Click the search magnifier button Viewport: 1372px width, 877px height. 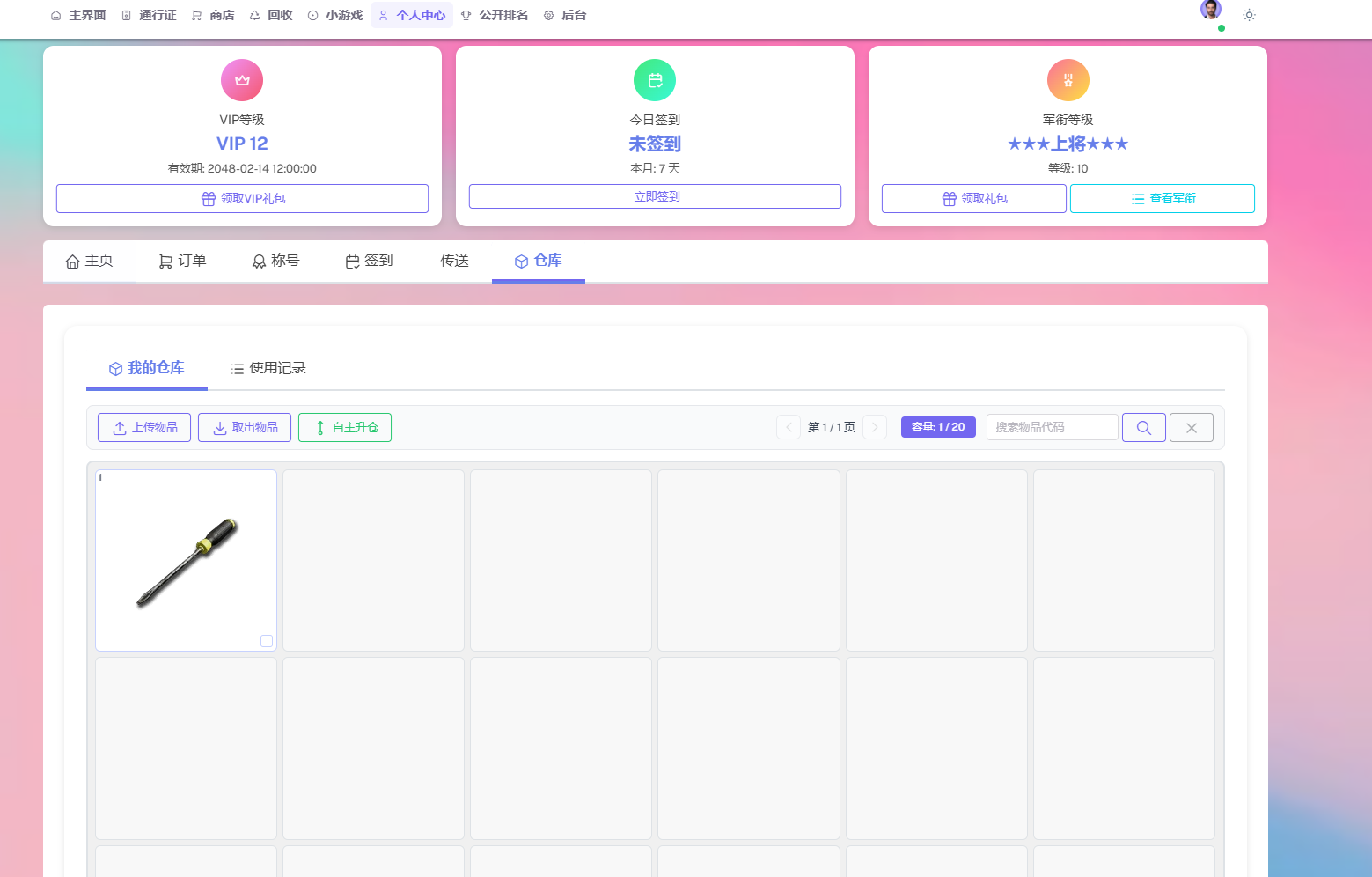(x=1144, y=427)
